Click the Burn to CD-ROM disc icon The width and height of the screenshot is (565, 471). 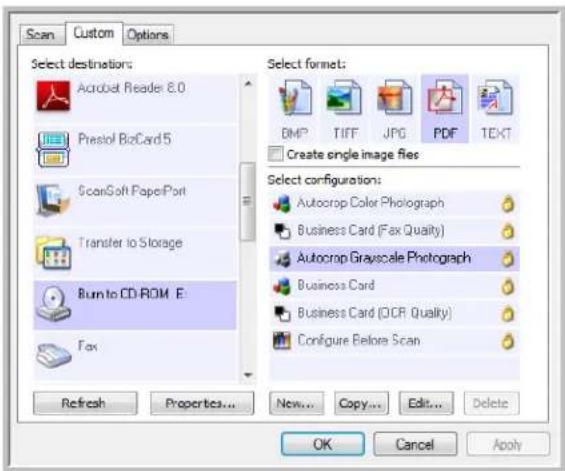pos(53,304)
